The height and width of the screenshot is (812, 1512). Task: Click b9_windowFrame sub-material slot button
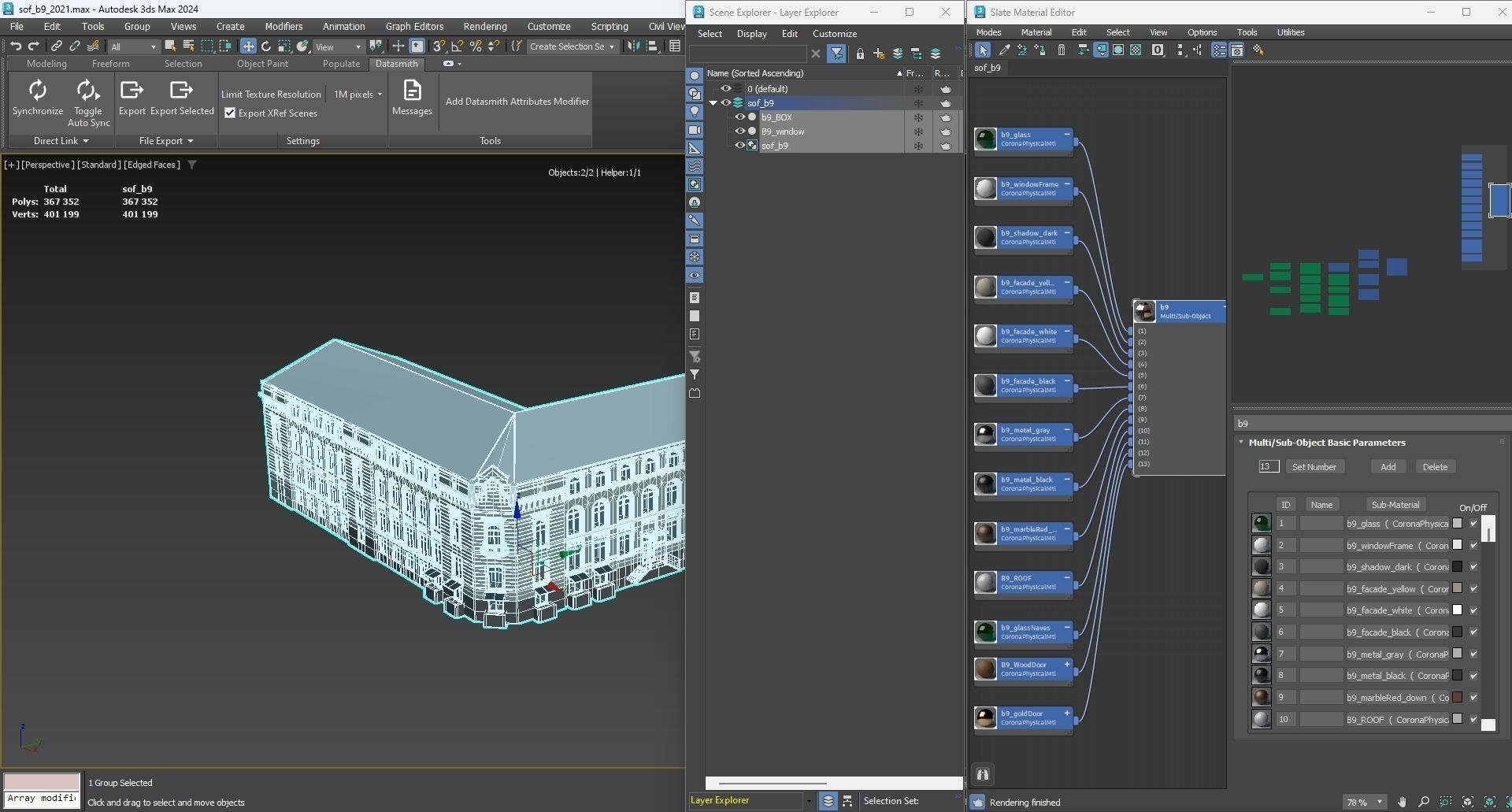coord(1397,545)
